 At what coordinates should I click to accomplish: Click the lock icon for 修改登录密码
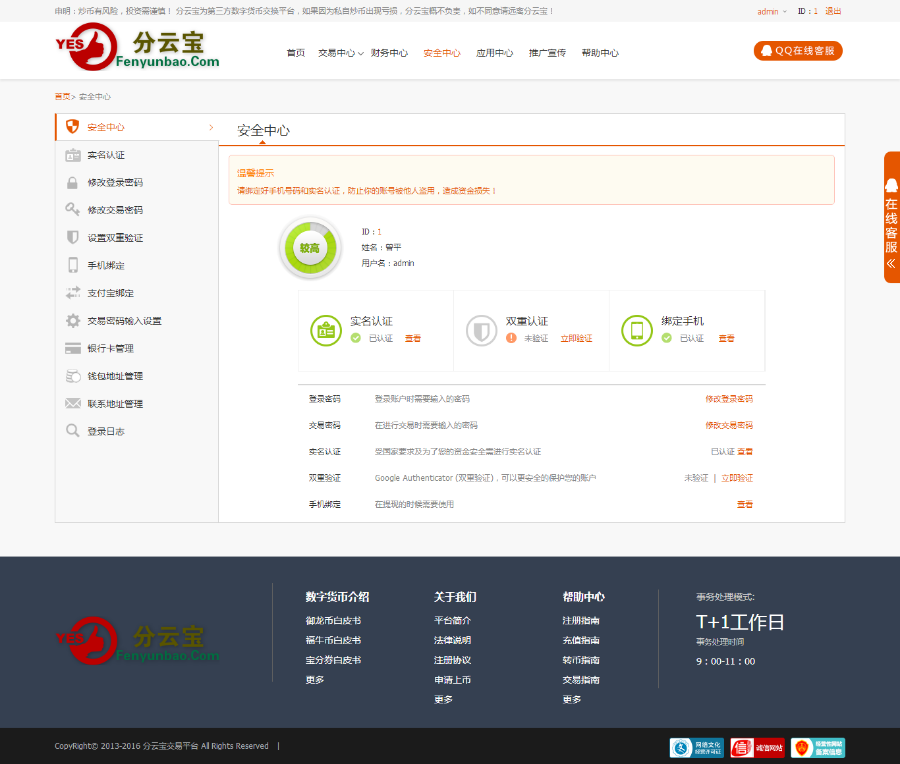point(72,183)
